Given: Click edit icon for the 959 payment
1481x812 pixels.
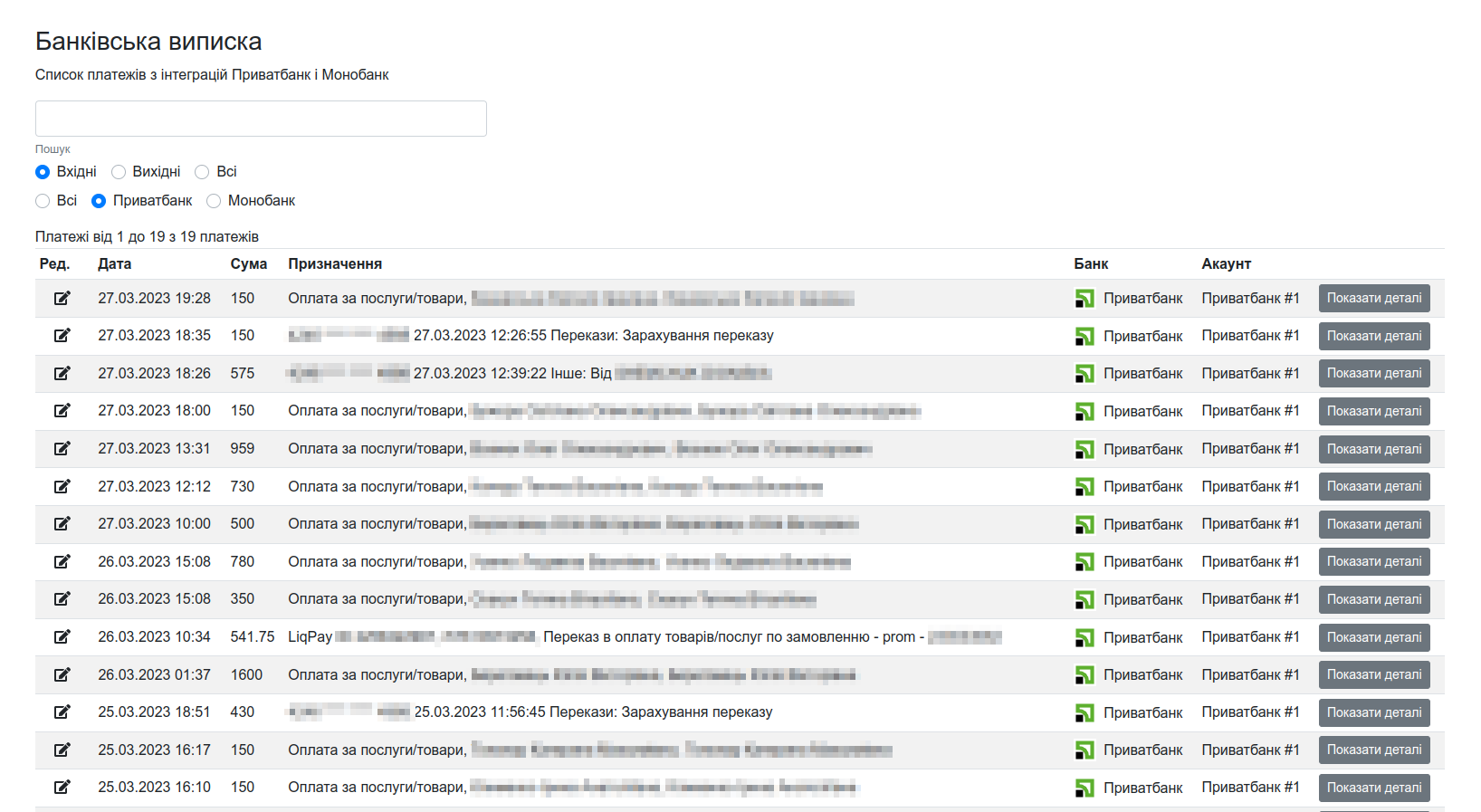Looking at the screenshot, I should point(62,449).
